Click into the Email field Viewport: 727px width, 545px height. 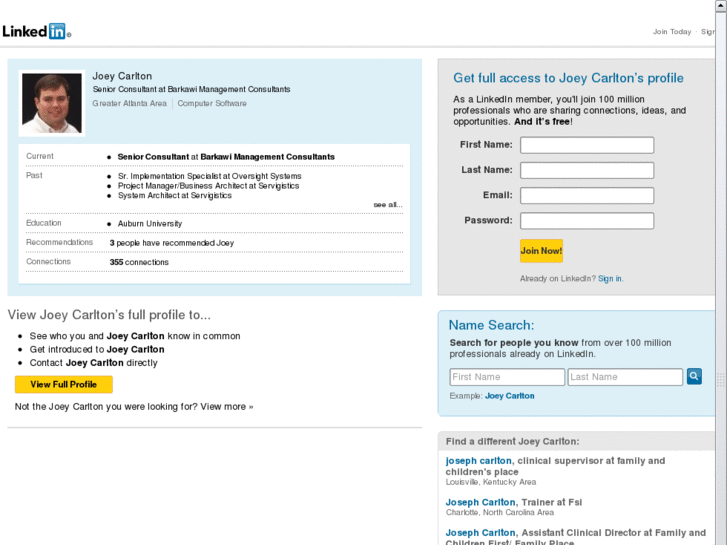click(587, 195)
